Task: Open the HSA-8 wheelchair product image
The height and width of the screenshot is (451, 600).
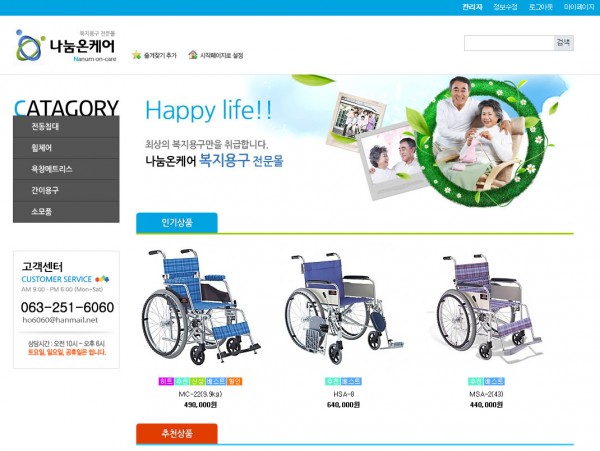Action: click(x=343, y=308)
